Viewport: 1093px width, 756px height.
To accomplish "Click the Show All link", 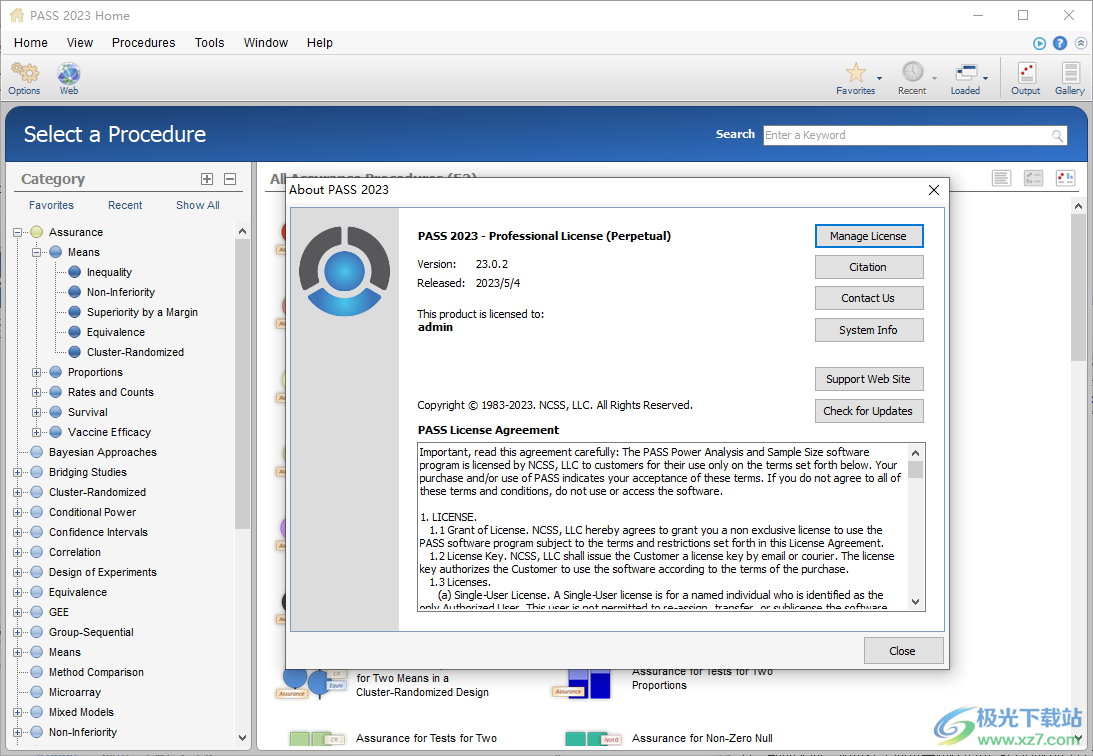I will [x=197, y=206].
